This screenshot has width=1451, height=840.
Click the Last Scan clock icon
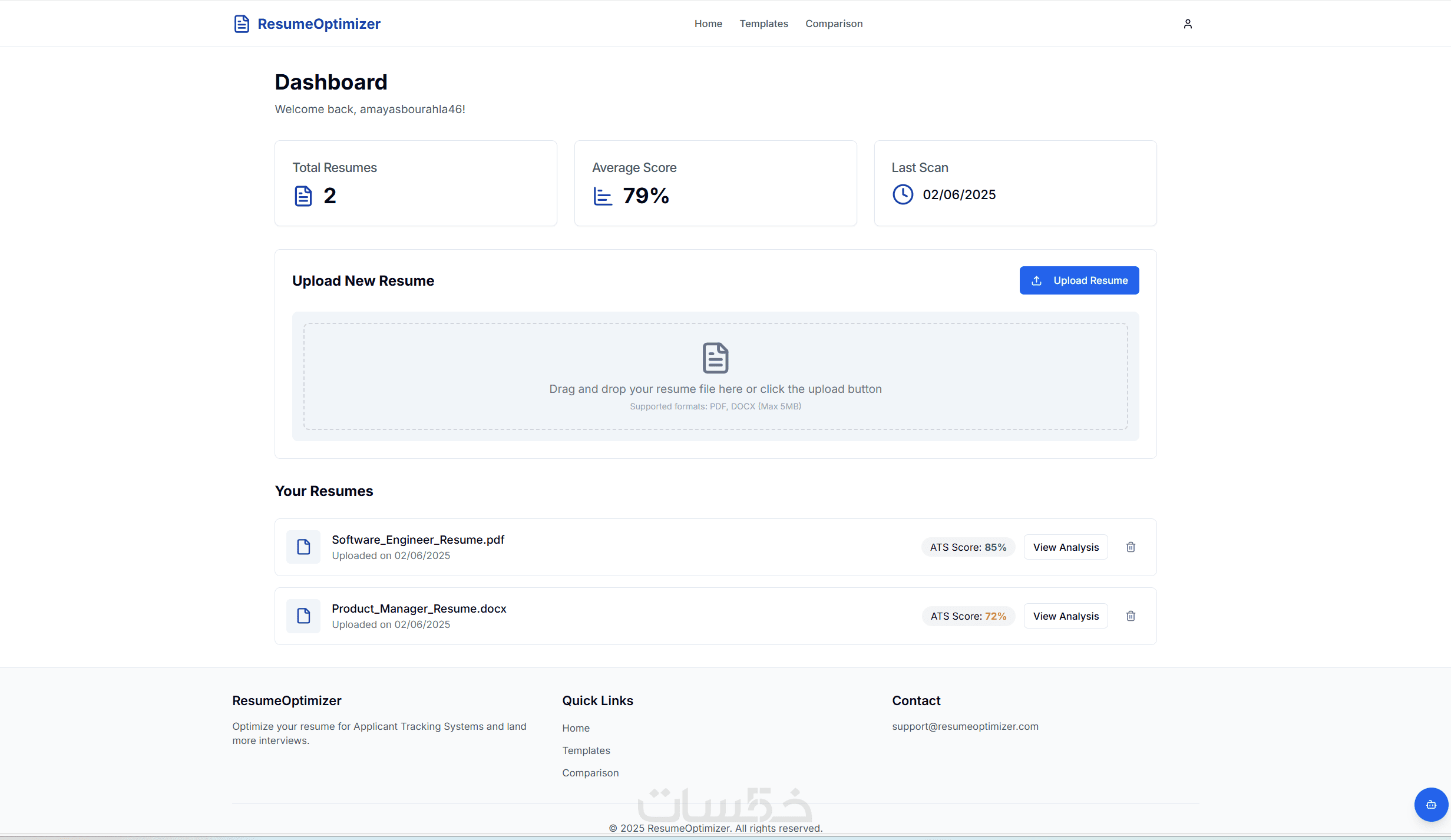tap(903, 194)
